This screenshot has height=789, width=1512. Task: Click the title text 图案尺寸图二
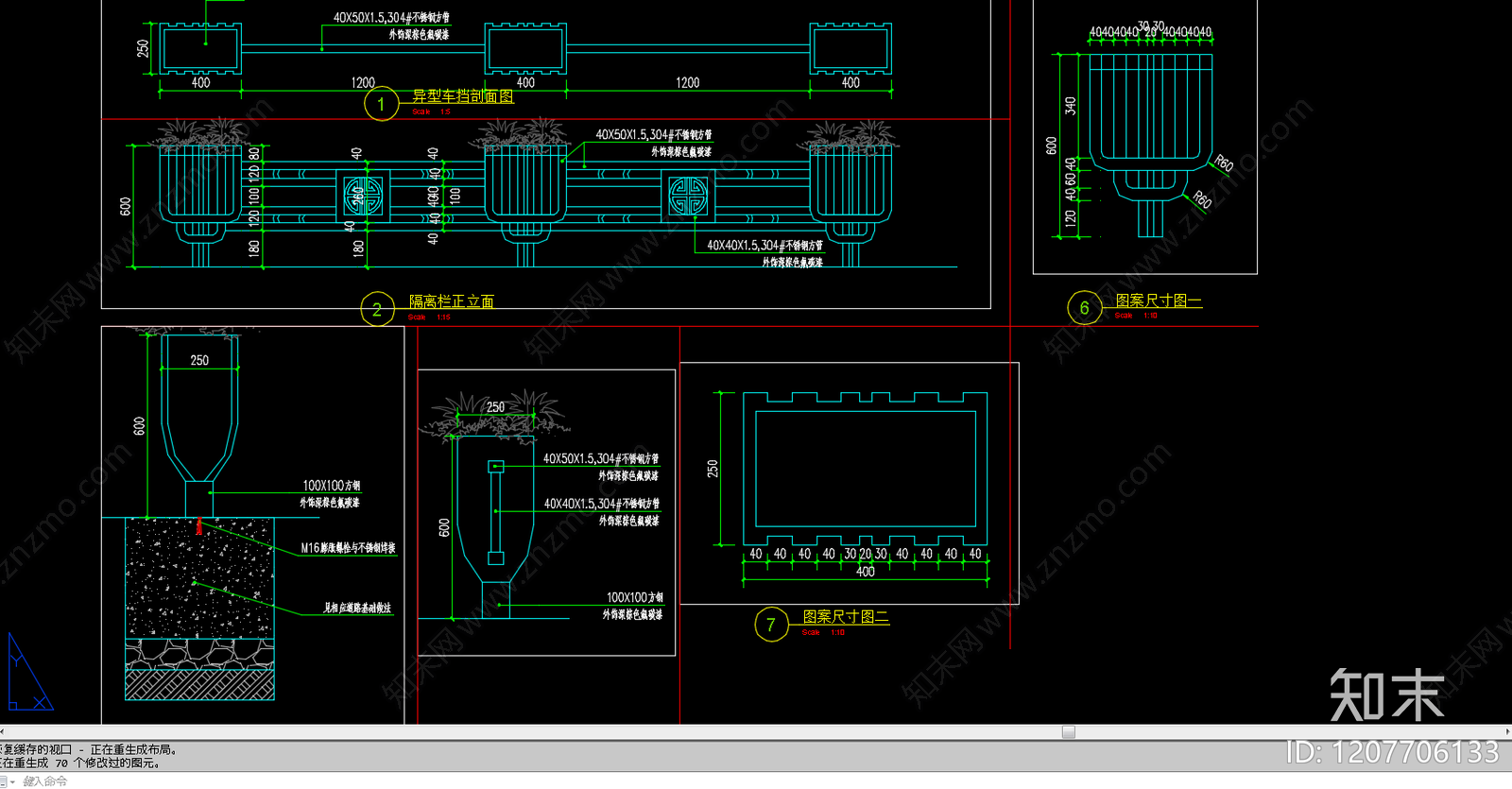tap(846, 617)
